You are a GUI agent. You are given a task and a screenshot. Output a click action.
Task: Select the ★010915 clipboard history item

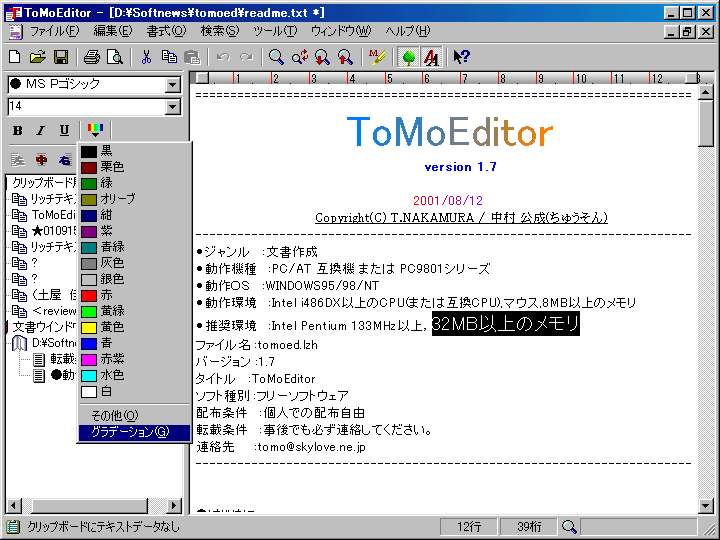pos(53,231)
